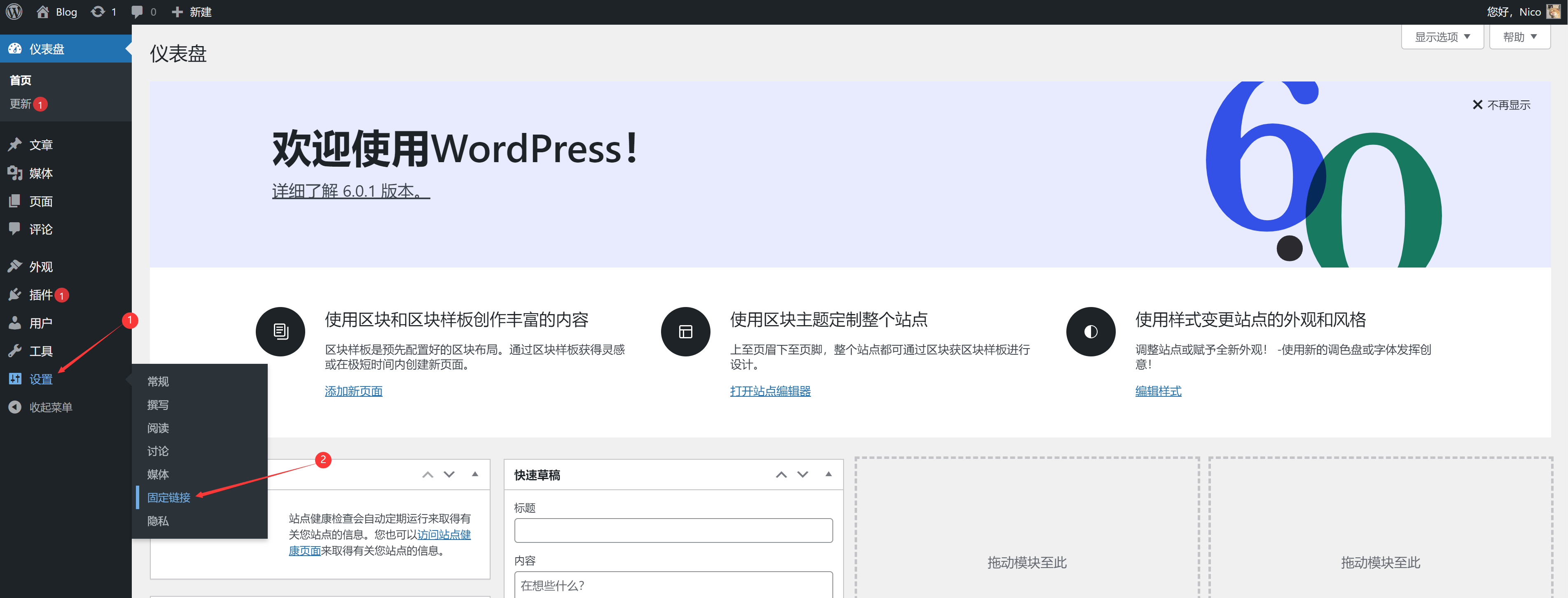Image resolution: width=1568 pixels, height=598 pixels.
Task: Select 常规 in the settings submenu
Action: click(158, 382)
